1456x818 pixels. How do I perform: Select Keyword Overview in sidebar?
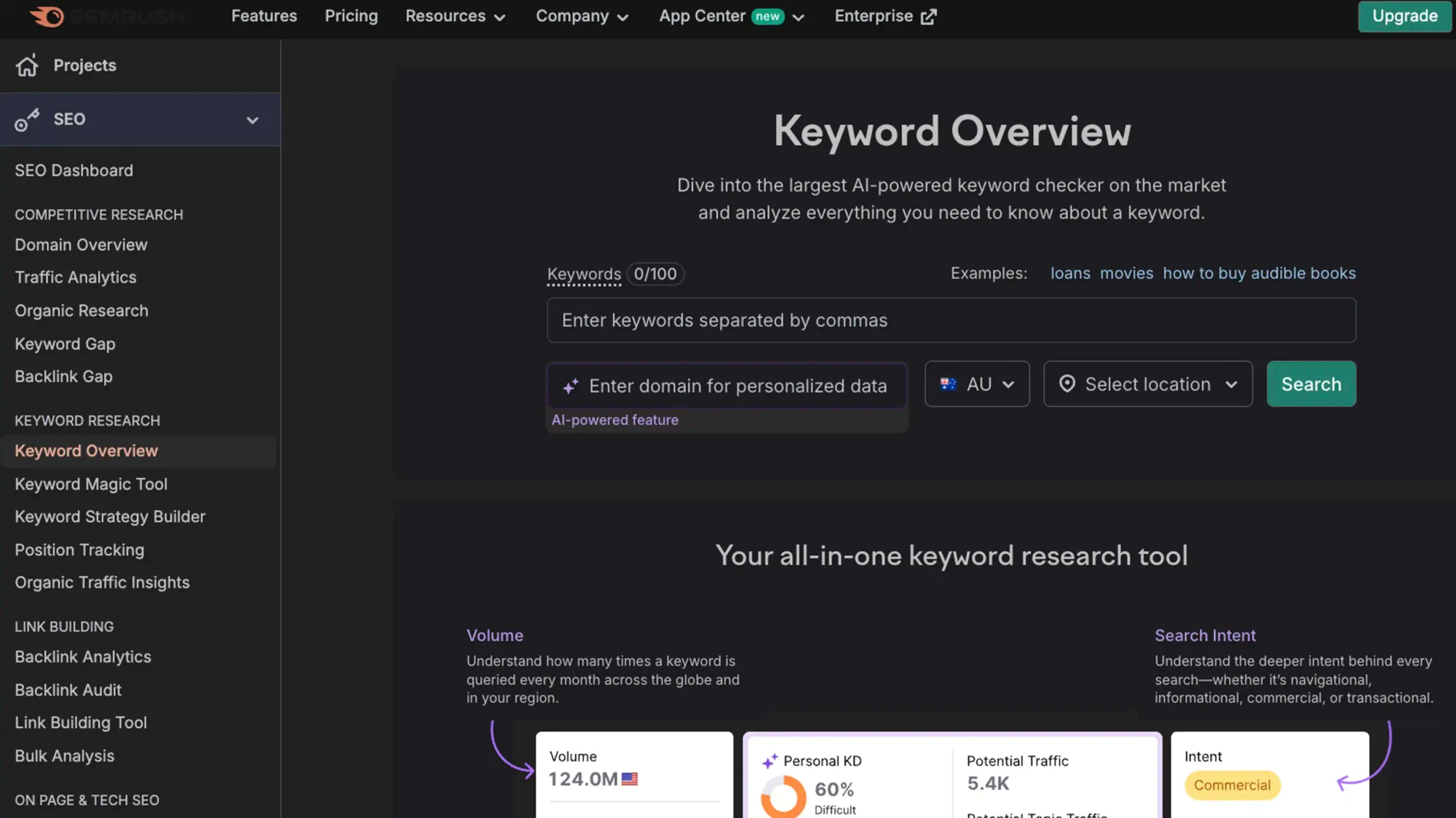[138, 451]
